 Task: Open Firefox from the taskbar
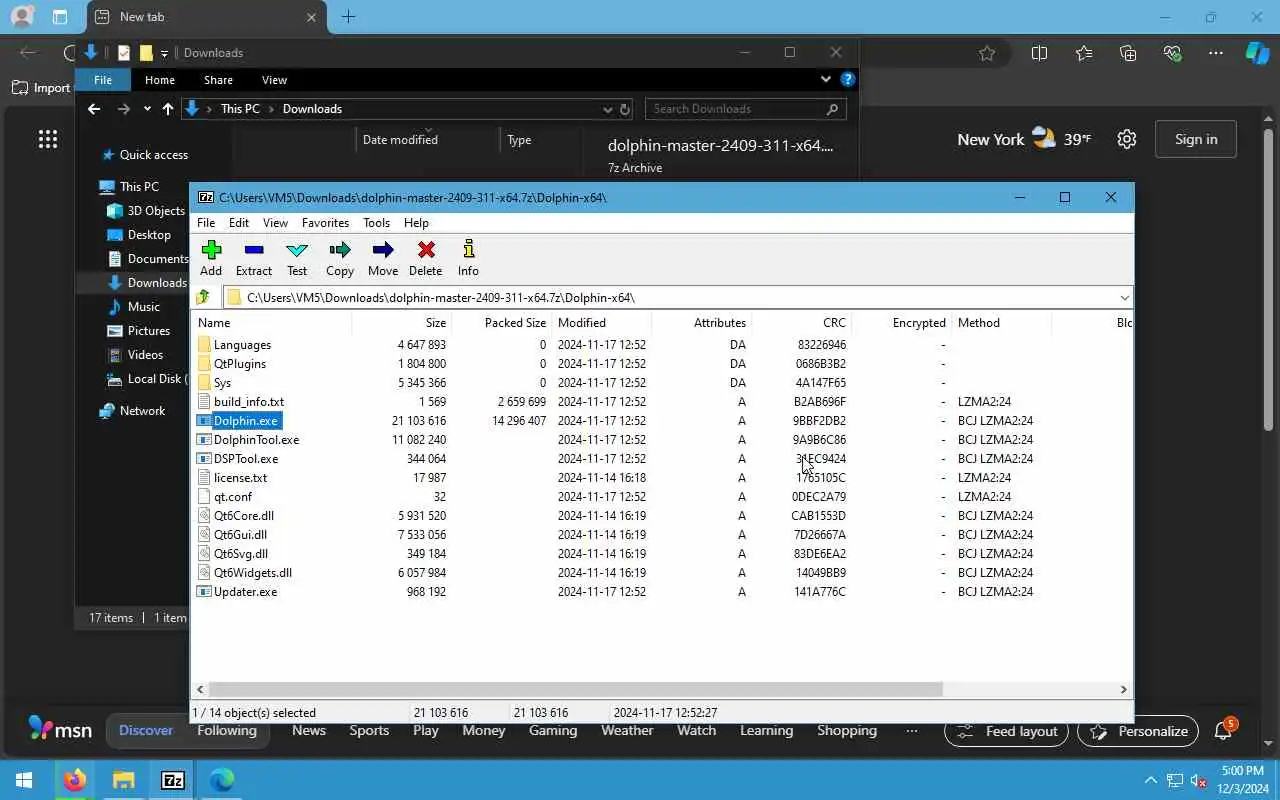point(74,780)
